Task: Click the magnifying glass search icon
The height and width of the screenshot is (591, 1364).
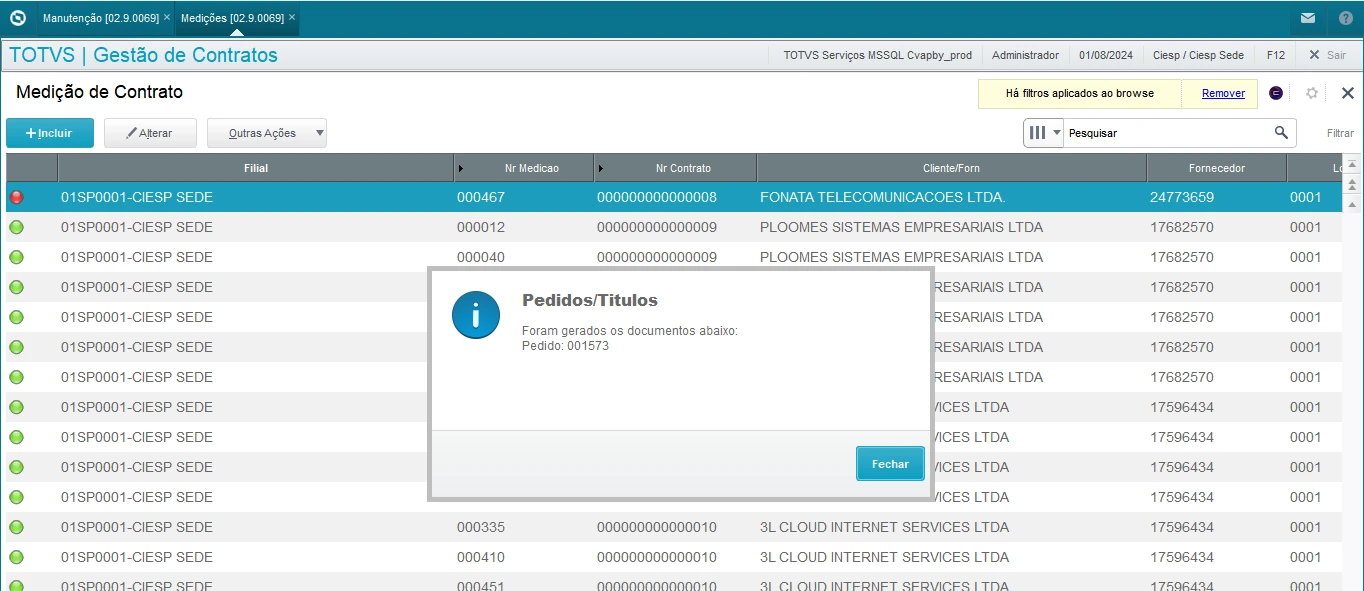Action: coord(1281,133)
